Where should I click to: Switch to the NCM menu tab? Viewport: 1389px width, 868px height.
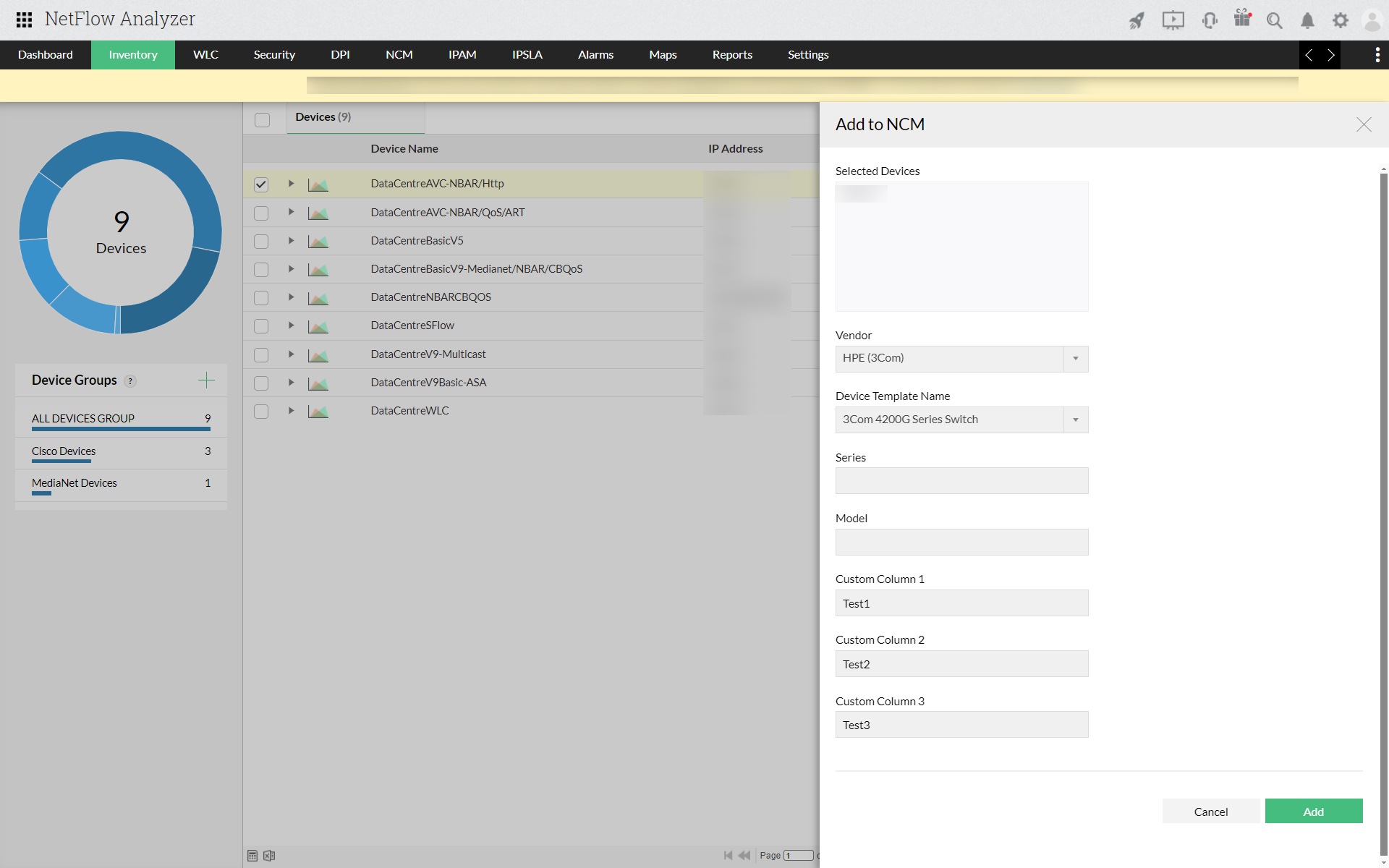[399, 55]
